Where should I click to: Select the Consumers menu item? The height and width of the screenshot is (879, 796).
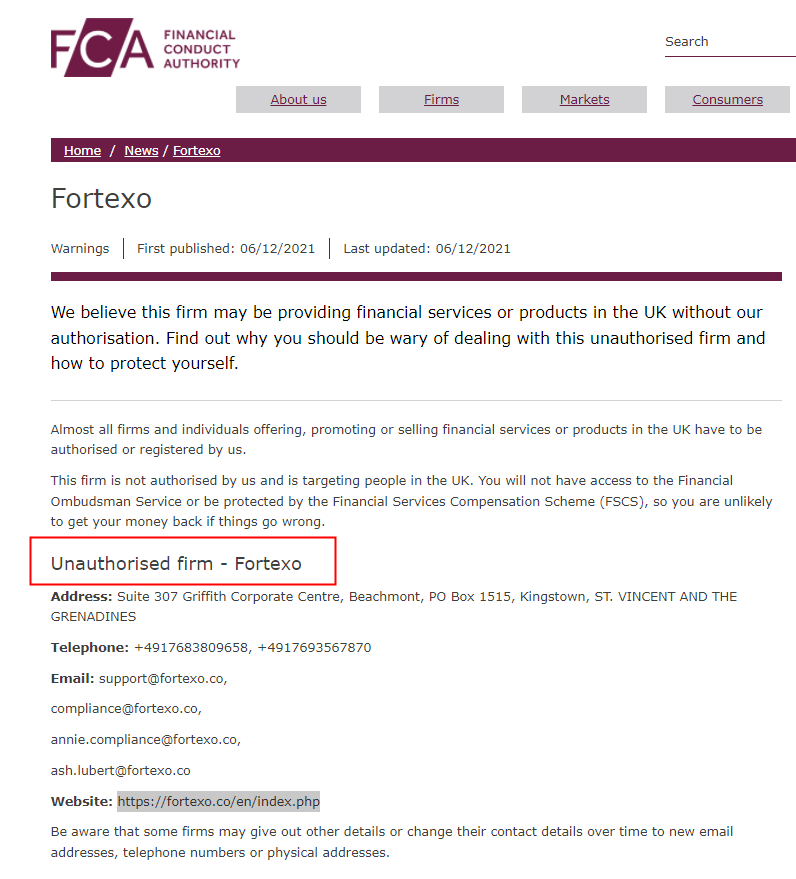click(x=727, y=100)
